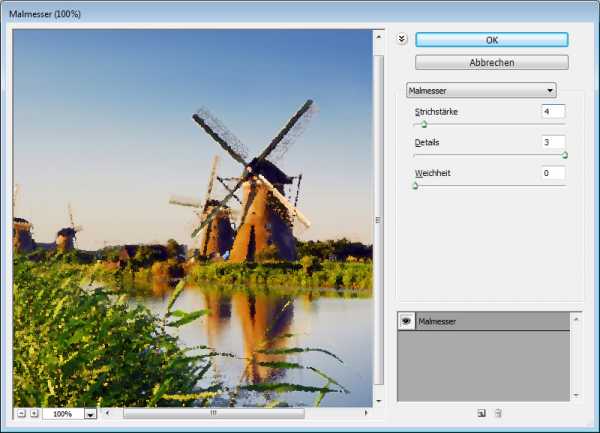This screenshot has width=600, height=433.
Task: Click the Details slider handle
Action: [x=565, y=155]
